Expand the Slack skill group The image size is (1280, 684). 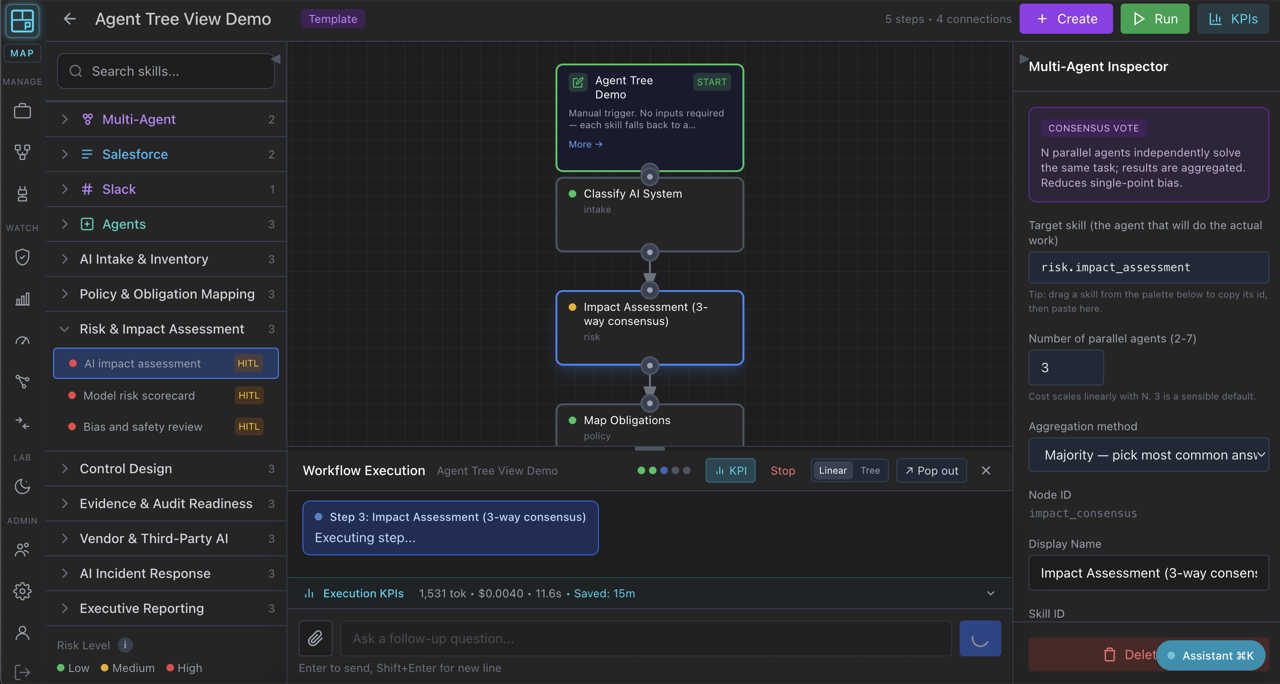click(x=166, y=189)
